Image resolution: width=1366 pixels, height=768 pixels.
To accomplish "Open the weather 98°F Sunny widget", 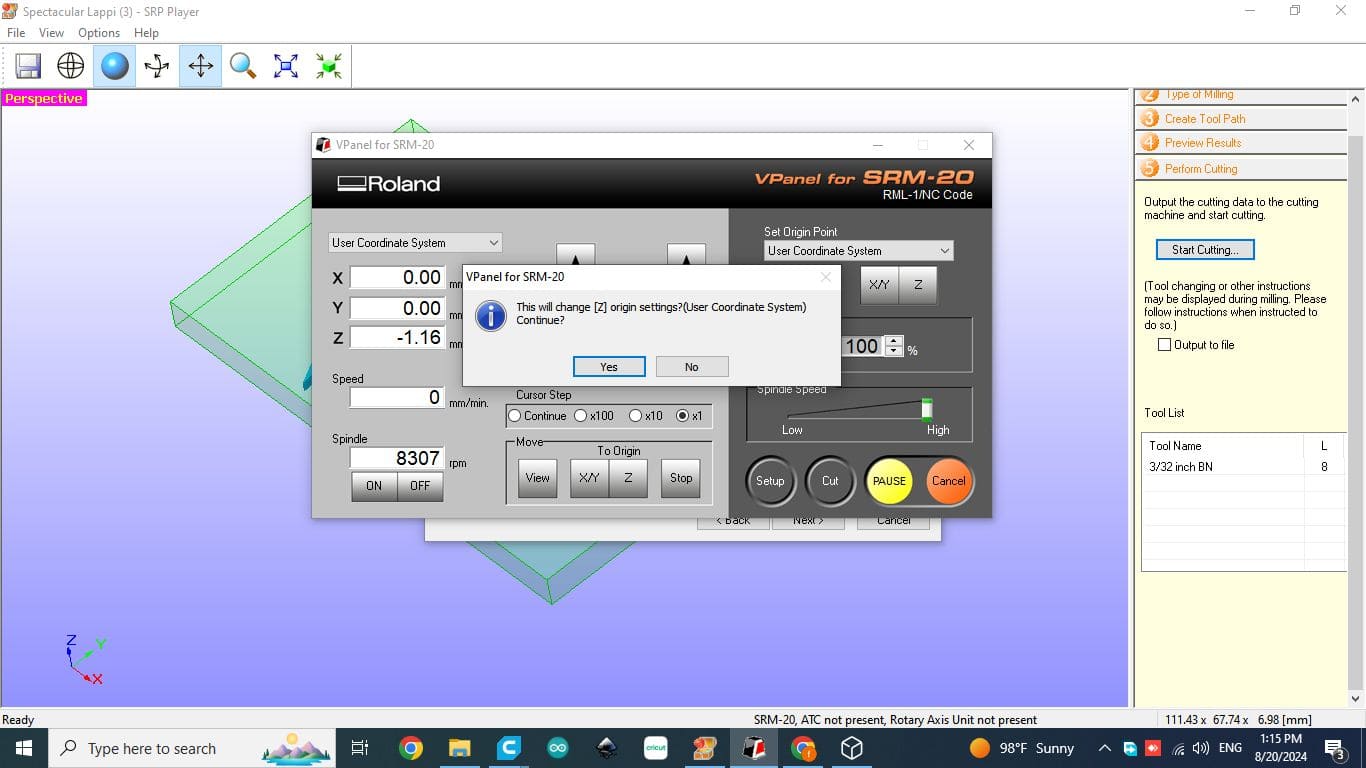I will tap(1022, 748).
